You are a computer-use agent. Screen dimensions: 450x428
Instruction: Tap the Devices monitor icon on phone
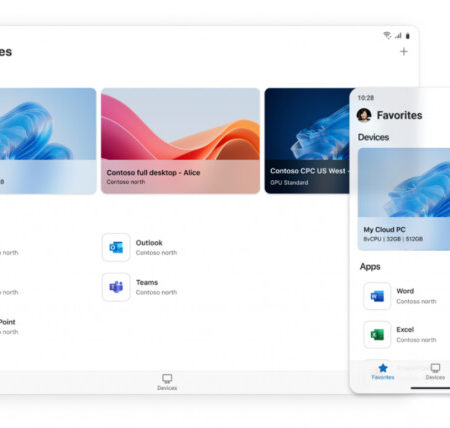tap(435, 368)
